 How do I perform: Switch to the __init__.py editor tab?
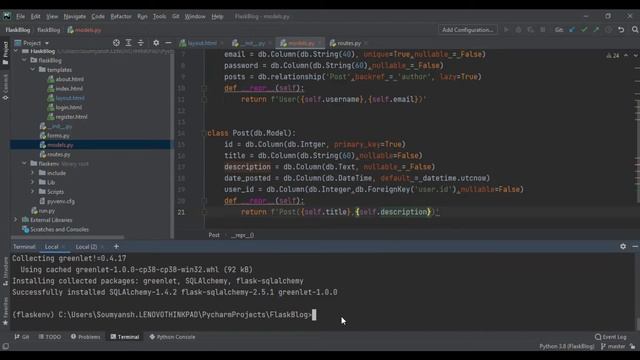[x=252, y=43]
